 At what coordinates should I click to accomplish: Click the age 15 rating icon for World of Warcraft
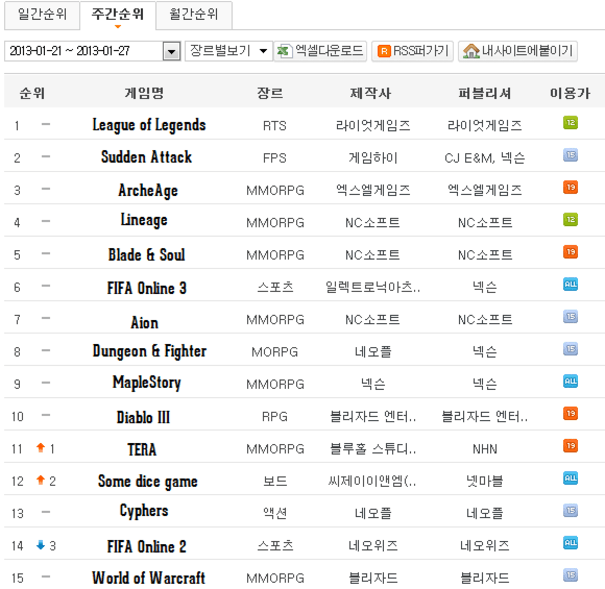tap(570, 575)
